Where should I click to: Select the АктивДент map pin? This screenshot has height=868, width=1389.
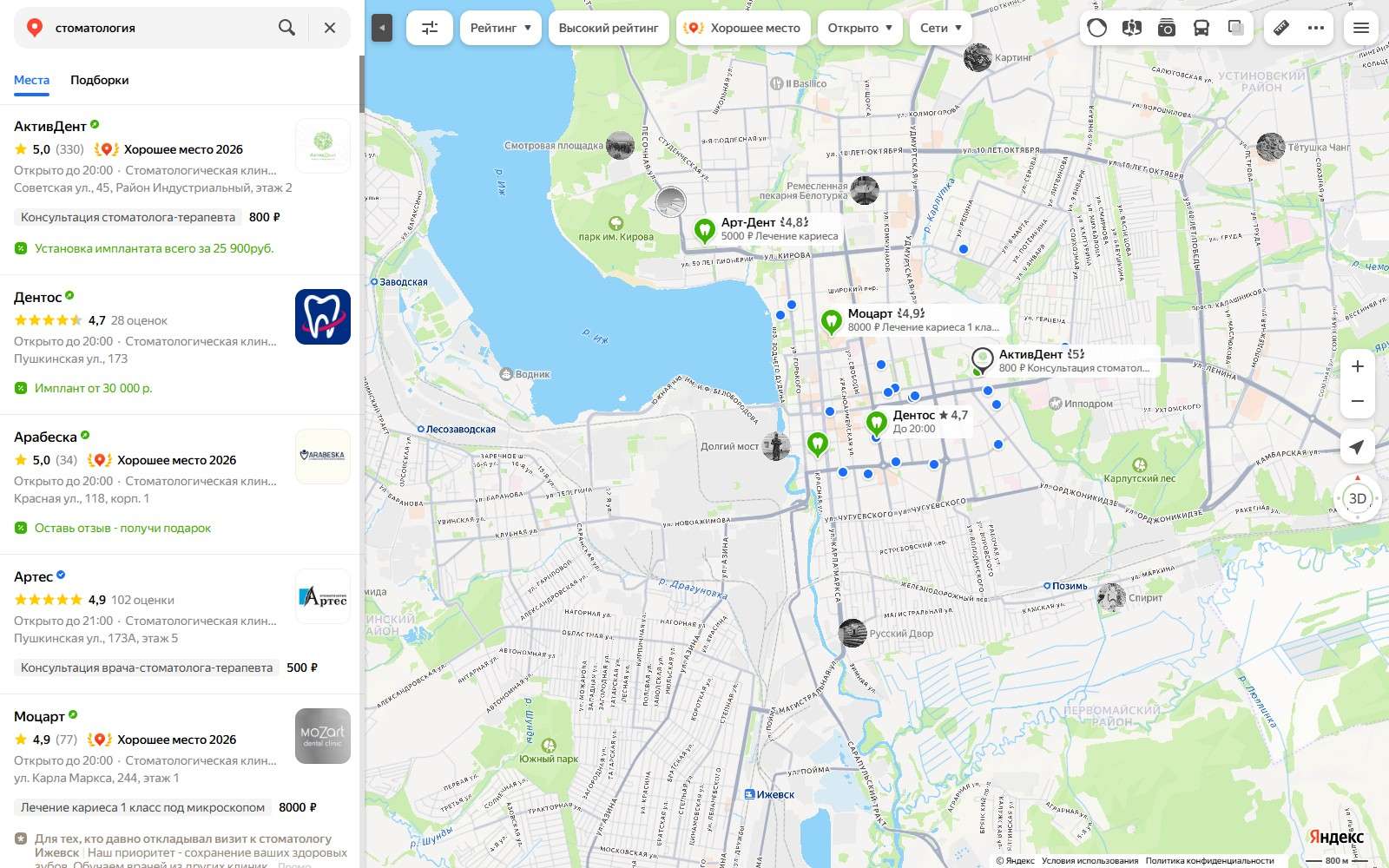982,360
